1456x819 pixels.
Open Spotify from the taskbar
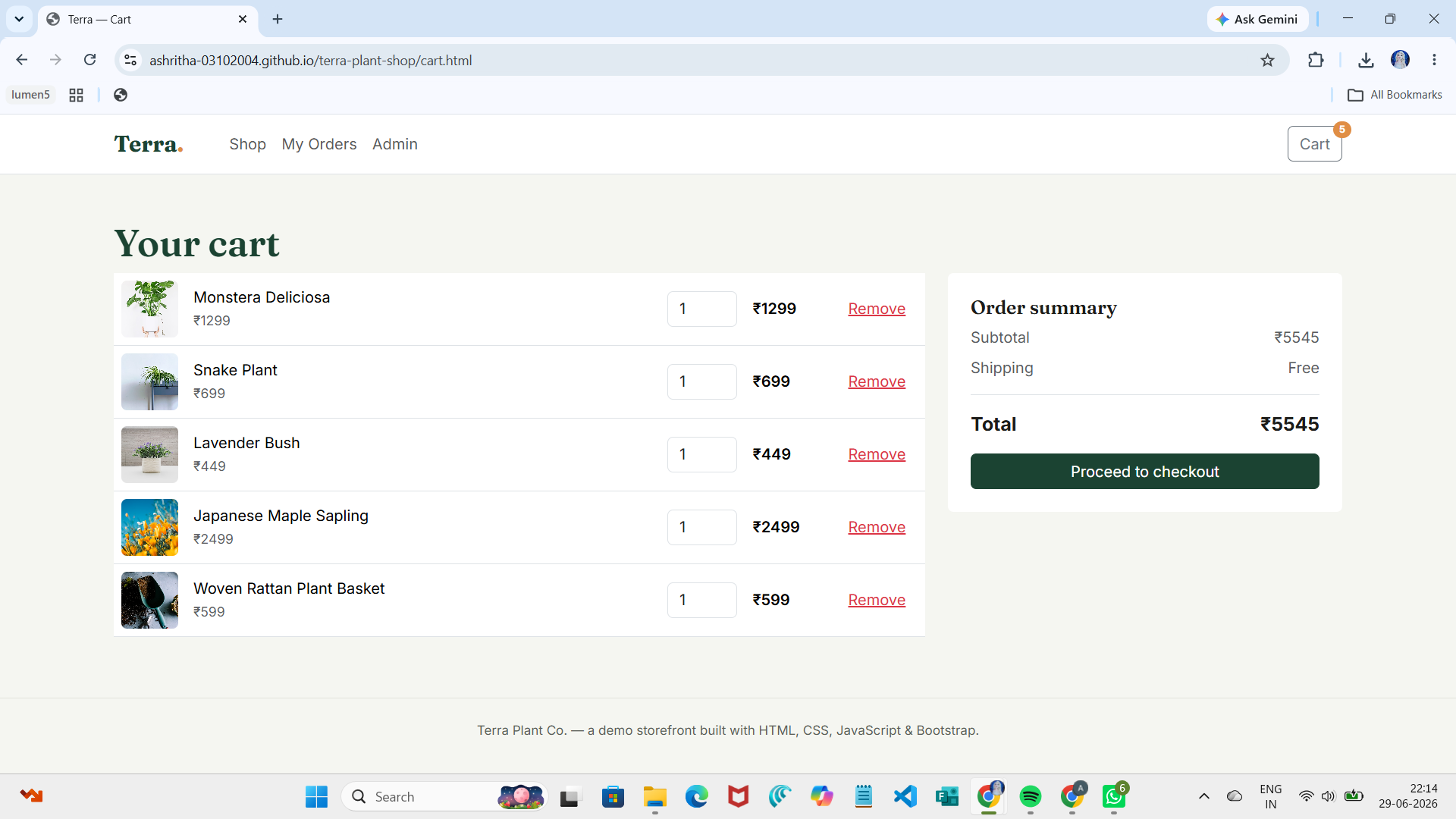(x=1030, y=796)
